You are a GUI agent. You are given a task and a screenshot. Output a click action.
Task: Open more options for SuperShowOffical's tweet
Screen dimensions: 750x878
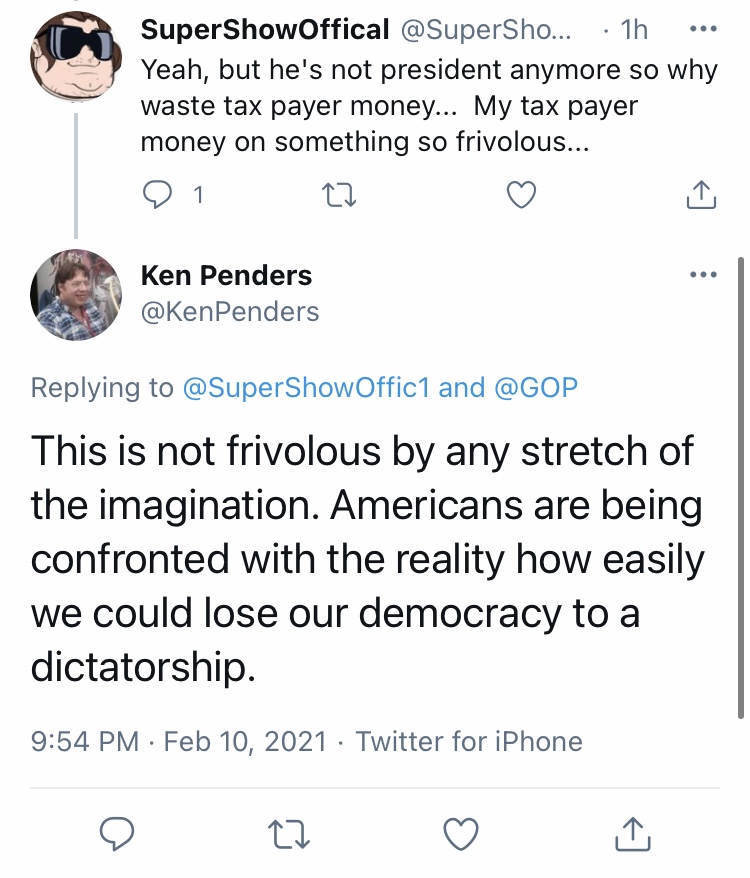(704, 29)
